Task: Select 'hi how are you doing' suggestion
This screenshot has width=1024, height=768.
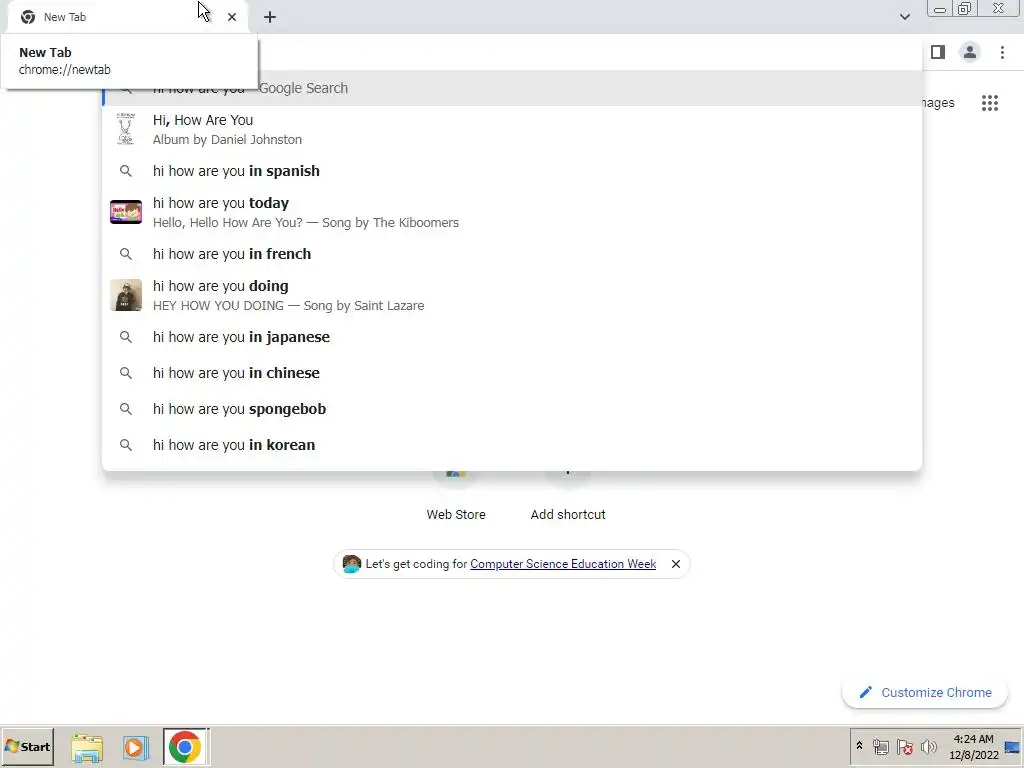Action: (x=512, y=295)
